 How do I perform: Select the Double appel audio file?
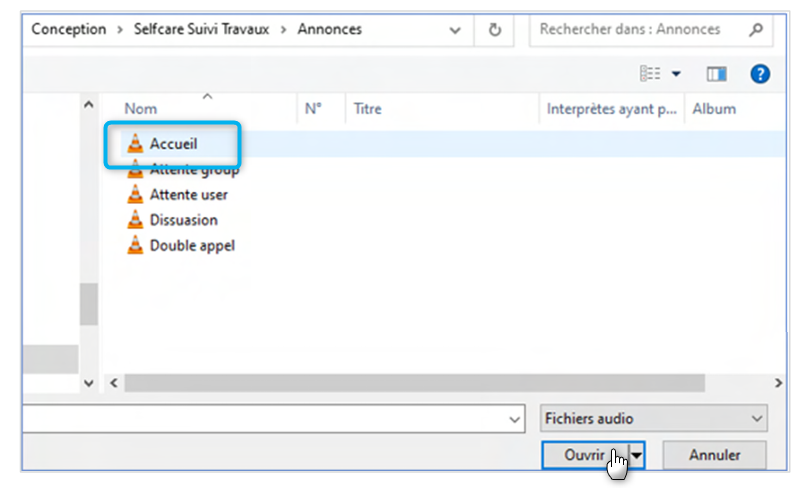[x=192, y=245]
